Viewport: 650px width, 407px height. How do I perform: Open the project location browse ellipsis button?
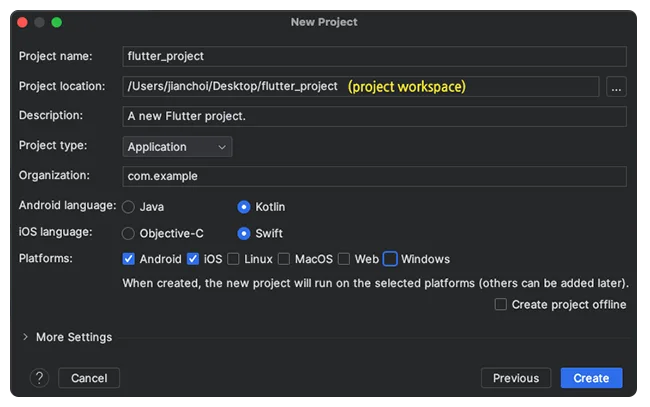[x=616, y=87]
